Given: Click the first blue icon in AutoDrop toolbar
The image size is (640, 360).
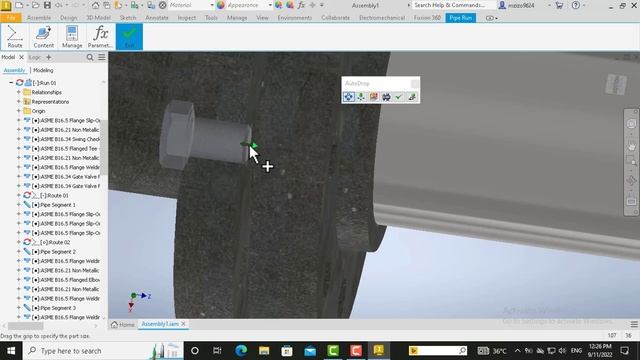Looking at the screenshot, I should (349, 97).
